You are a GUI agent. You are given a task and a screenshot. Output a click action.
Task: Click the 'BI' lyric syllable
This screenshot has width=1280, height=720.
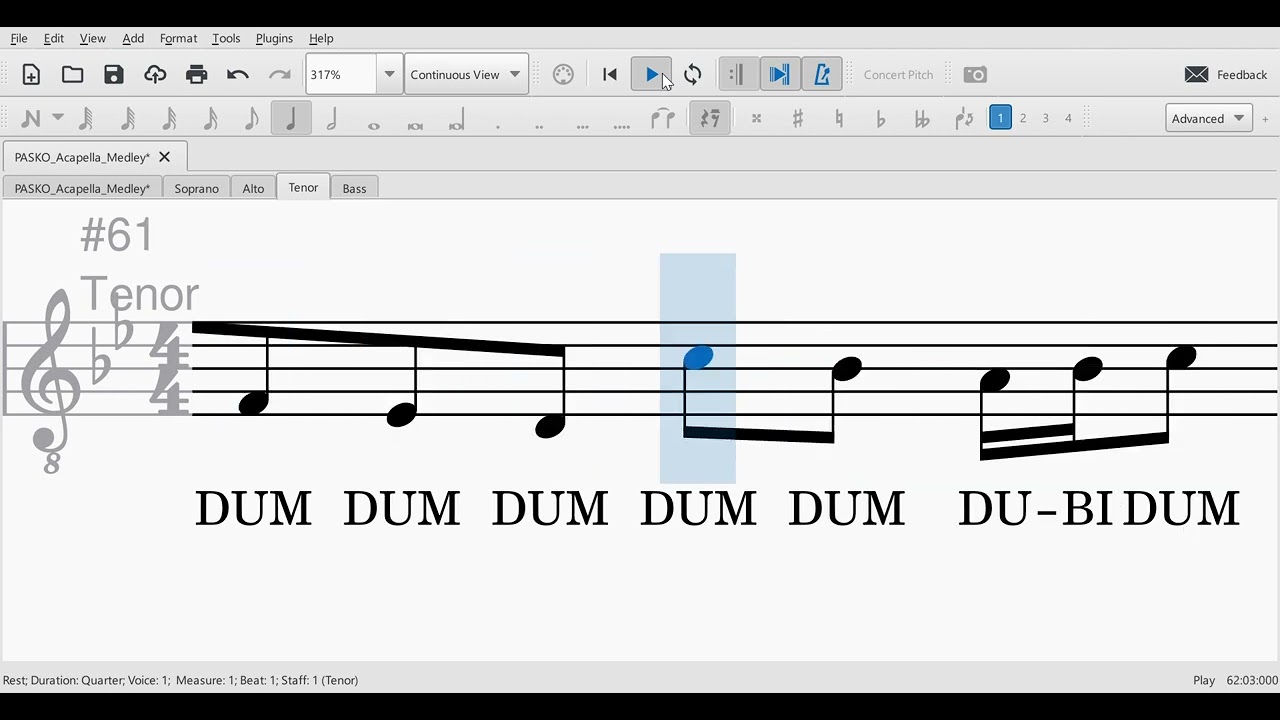click(1087, 509)
